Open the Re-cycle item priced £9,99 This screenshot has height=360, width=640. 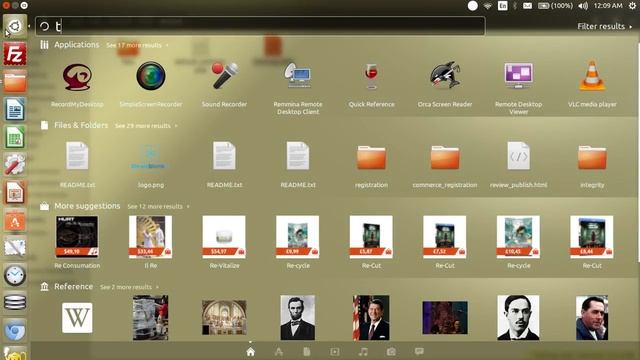pyautogui.click(x=298, y=237)
